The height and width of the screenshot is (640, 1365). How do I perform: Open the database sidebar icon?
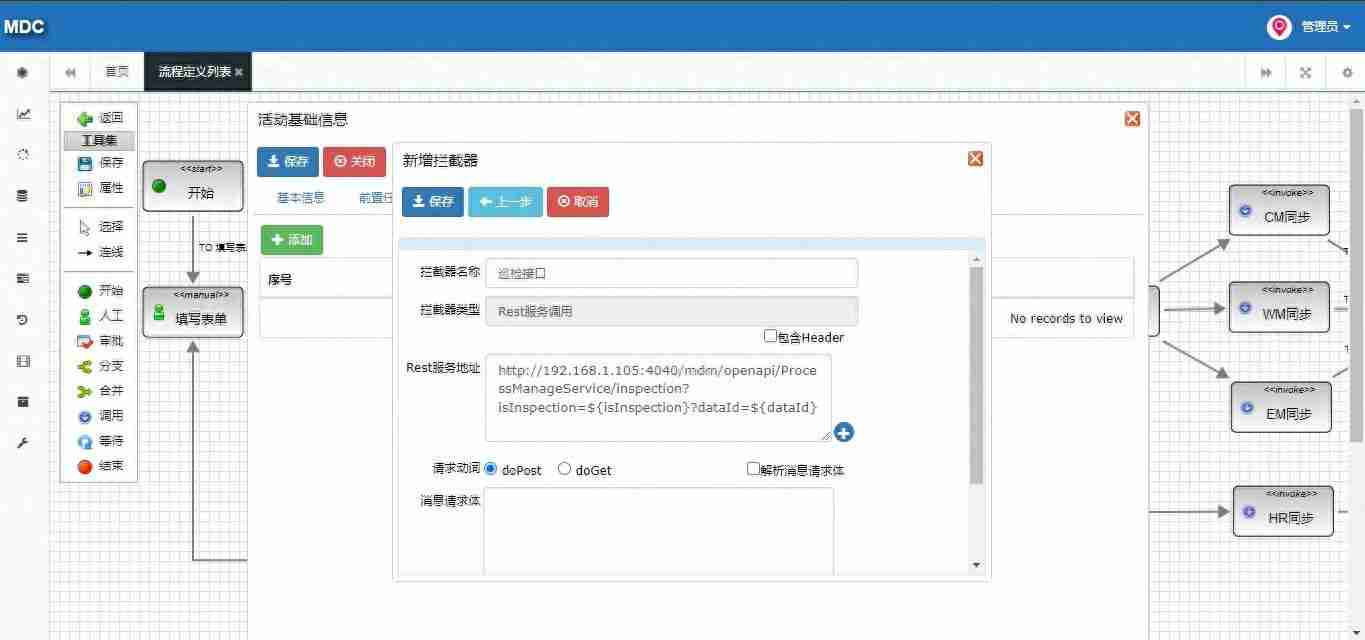(x=23, y=196)
